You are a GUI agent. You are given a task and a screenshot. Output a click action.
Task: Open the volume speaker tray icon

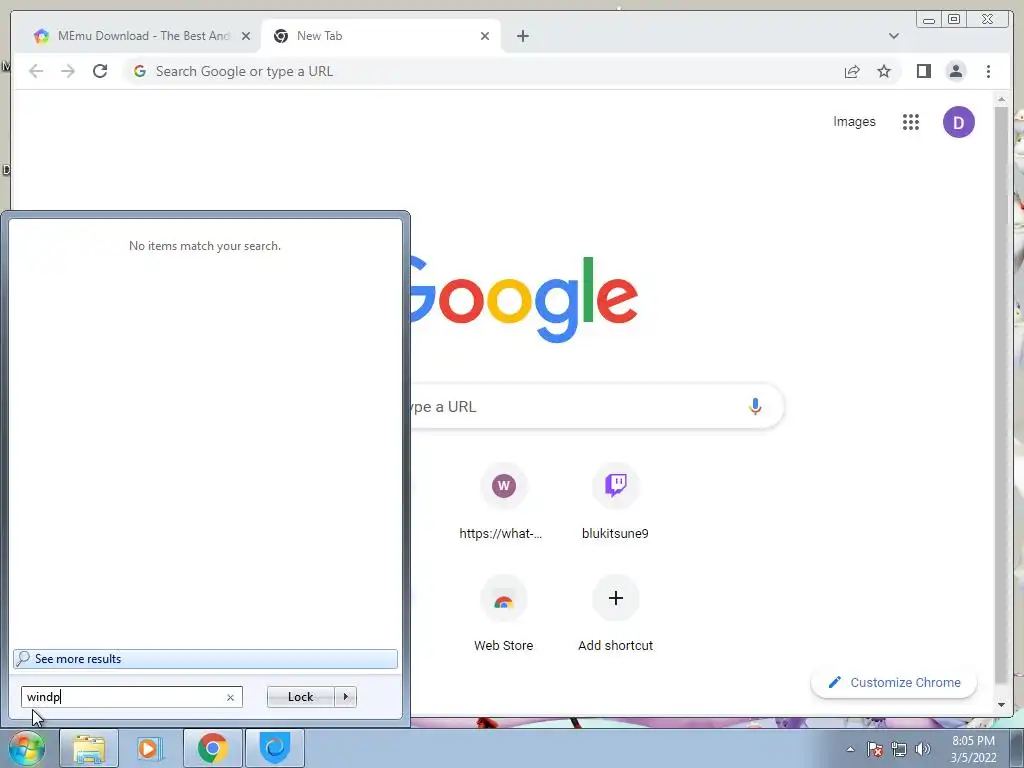click(x=923, y=749)
